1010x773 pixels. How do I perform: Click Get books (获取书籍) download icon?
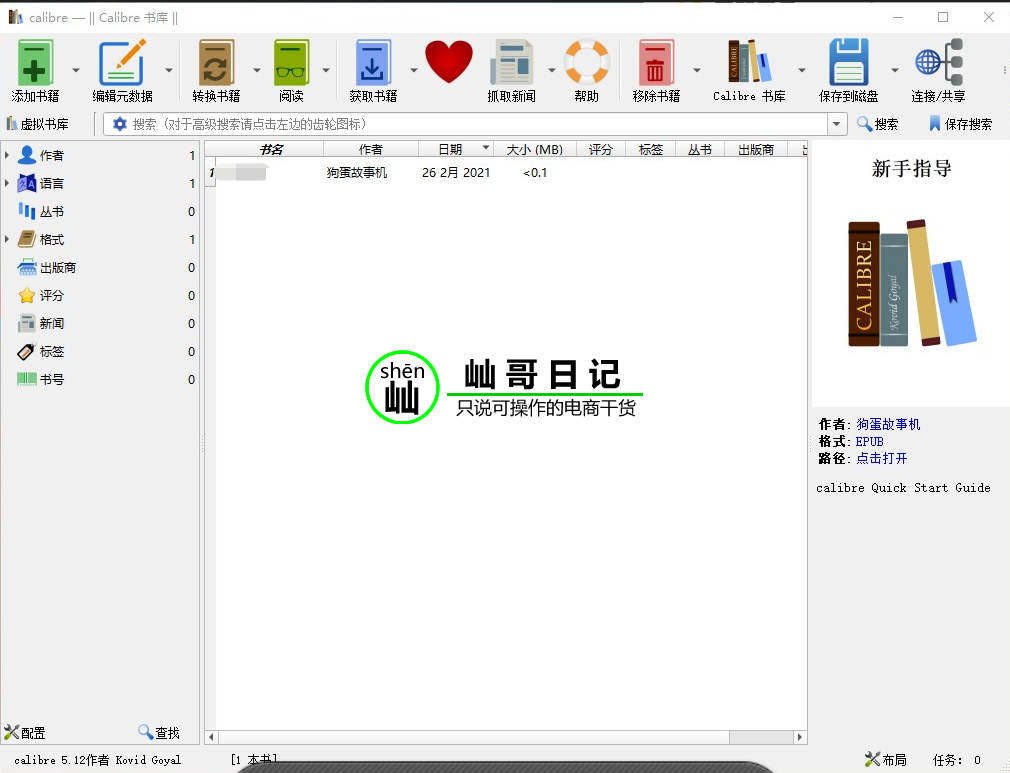(x=373, y=62)
